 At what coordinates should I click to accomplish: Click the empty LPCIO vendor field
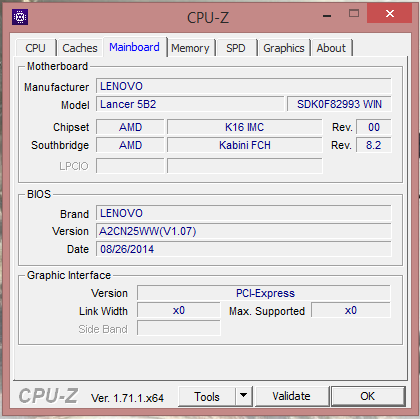tap(130, 166)
